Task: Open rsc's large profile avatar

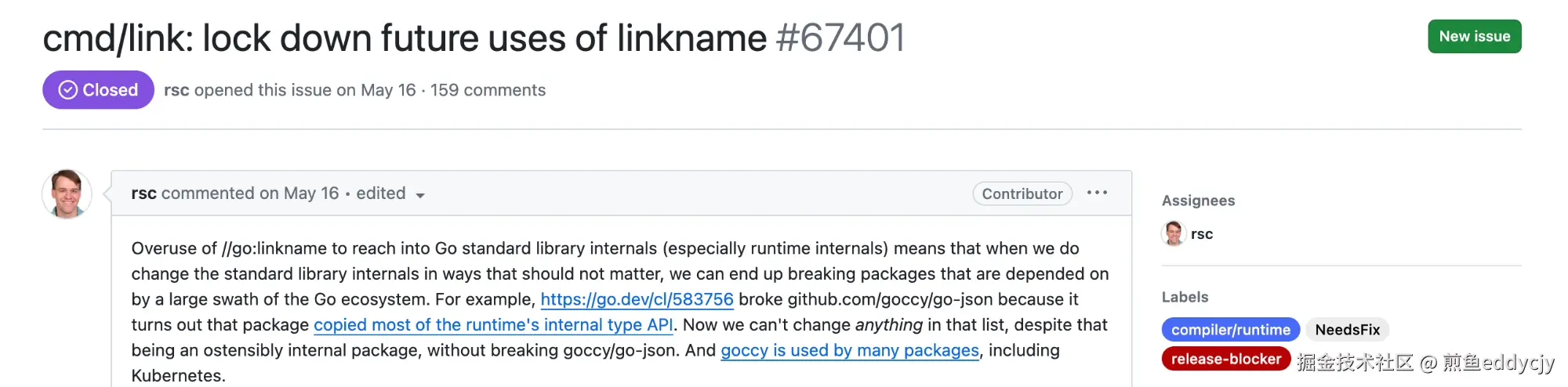Action: pos(67,193)
